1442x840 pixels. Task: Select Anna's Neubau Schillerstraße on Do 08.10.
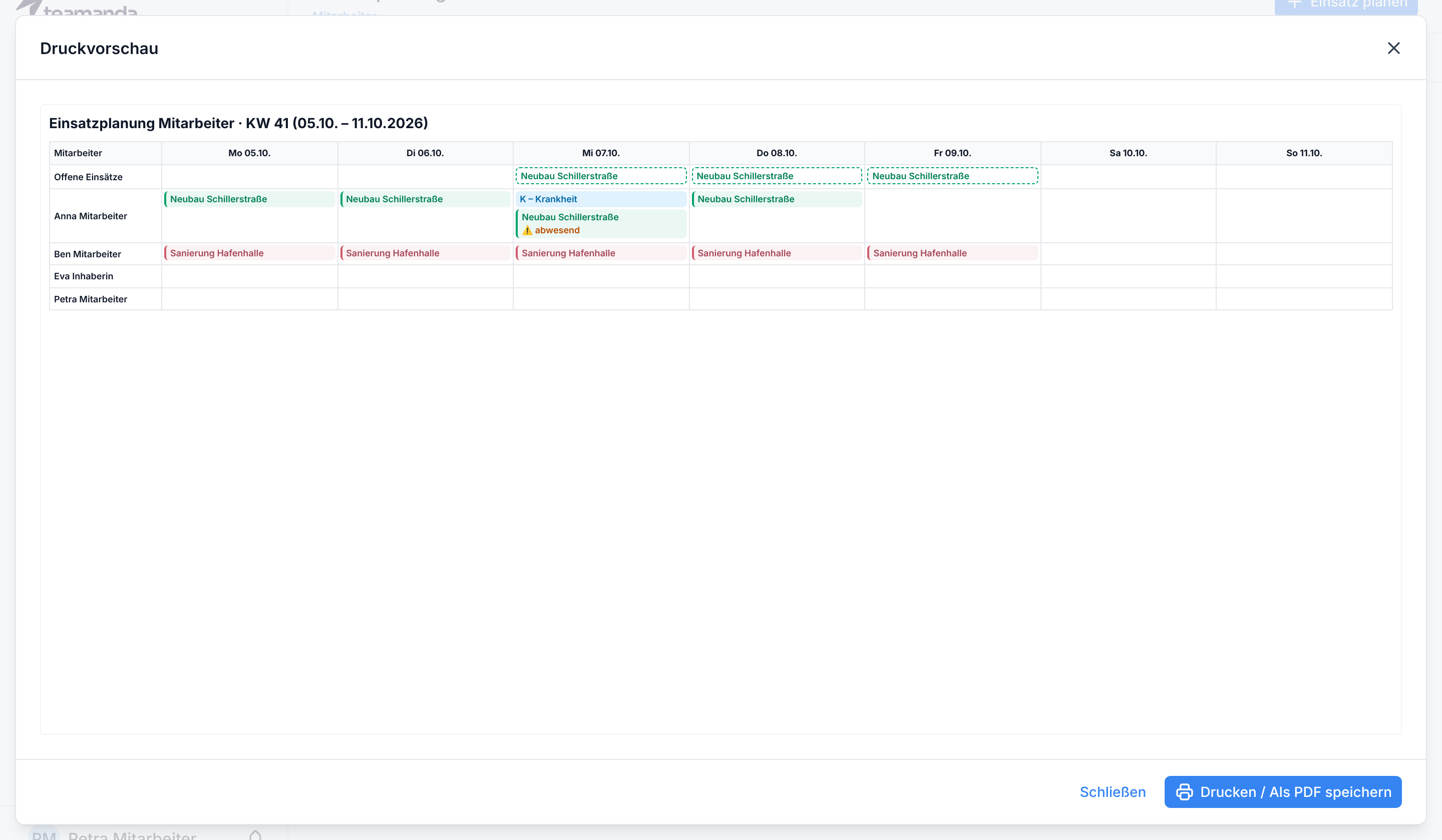777,199
